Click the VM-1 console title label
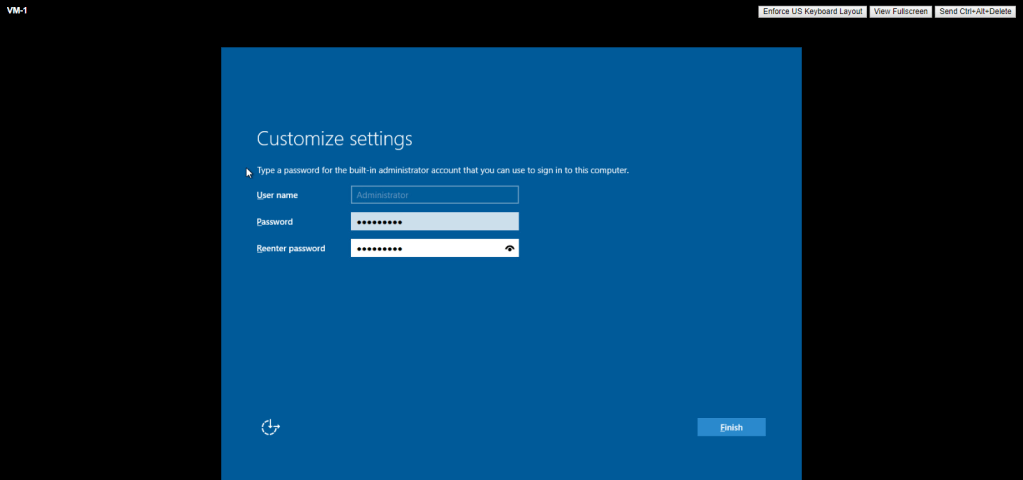Image resolution: width=1023 pixels, height=480 pixels. click(17, 10)
